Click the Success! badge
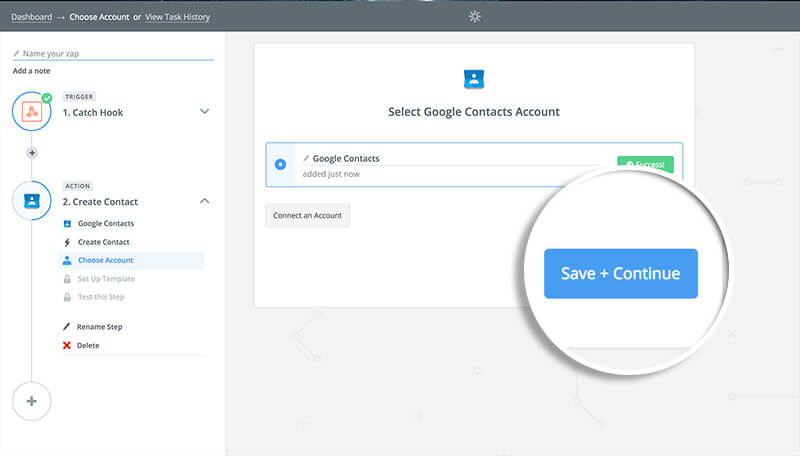The height and width of the screenshot is (456, 800). (645, 164)
